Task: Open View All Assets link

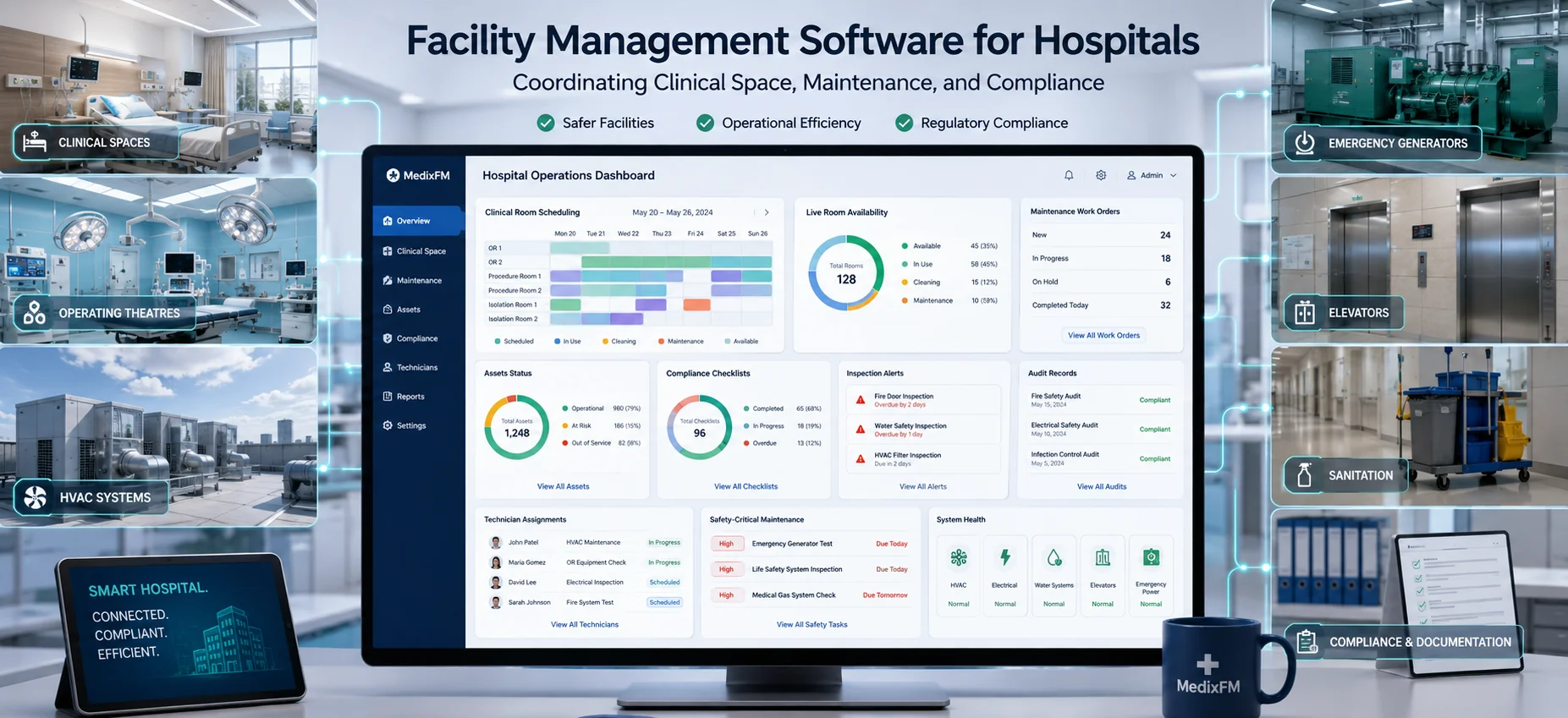Action: point(563,486)
